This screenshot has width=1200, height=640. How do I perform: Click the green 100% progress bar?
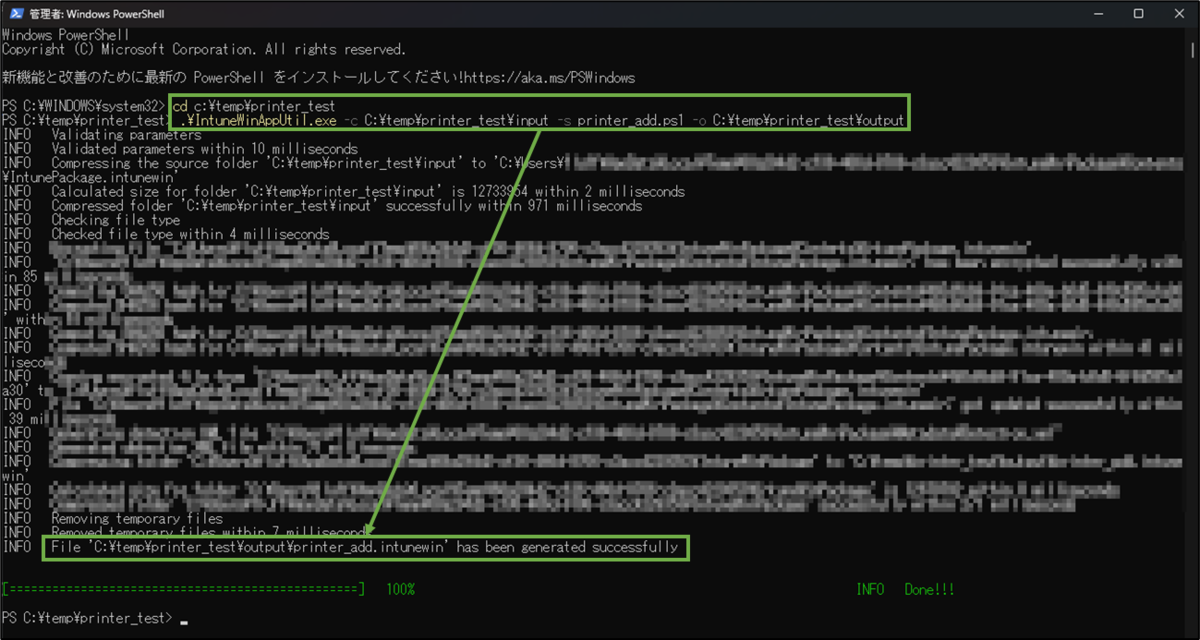point(183,590)
